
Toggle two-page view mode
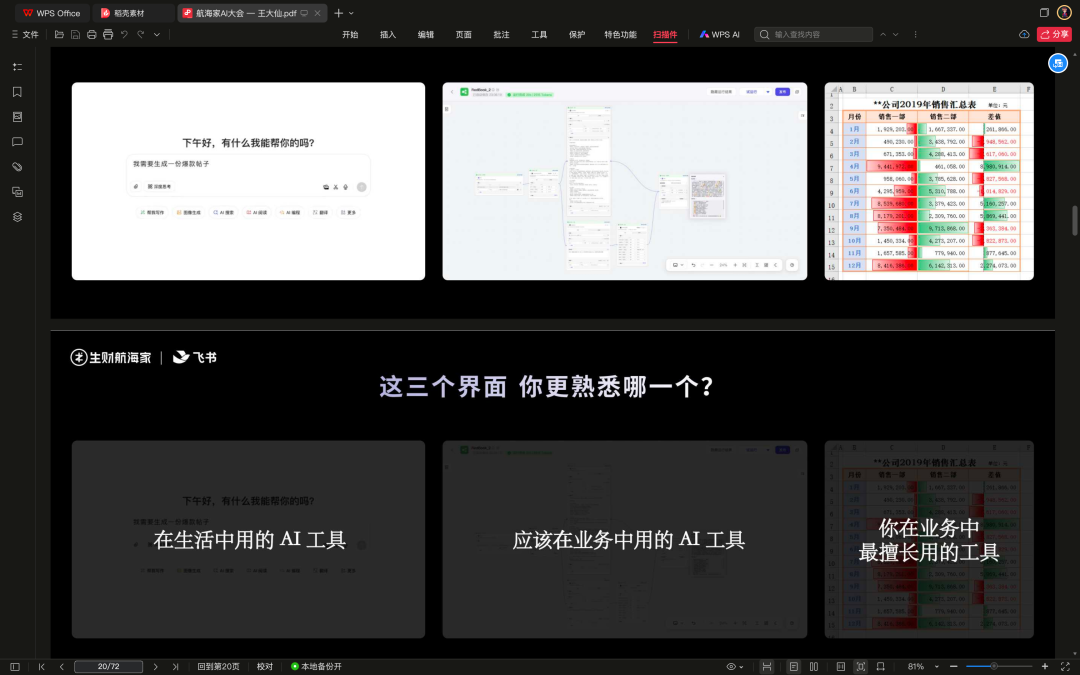click(813, 667)
